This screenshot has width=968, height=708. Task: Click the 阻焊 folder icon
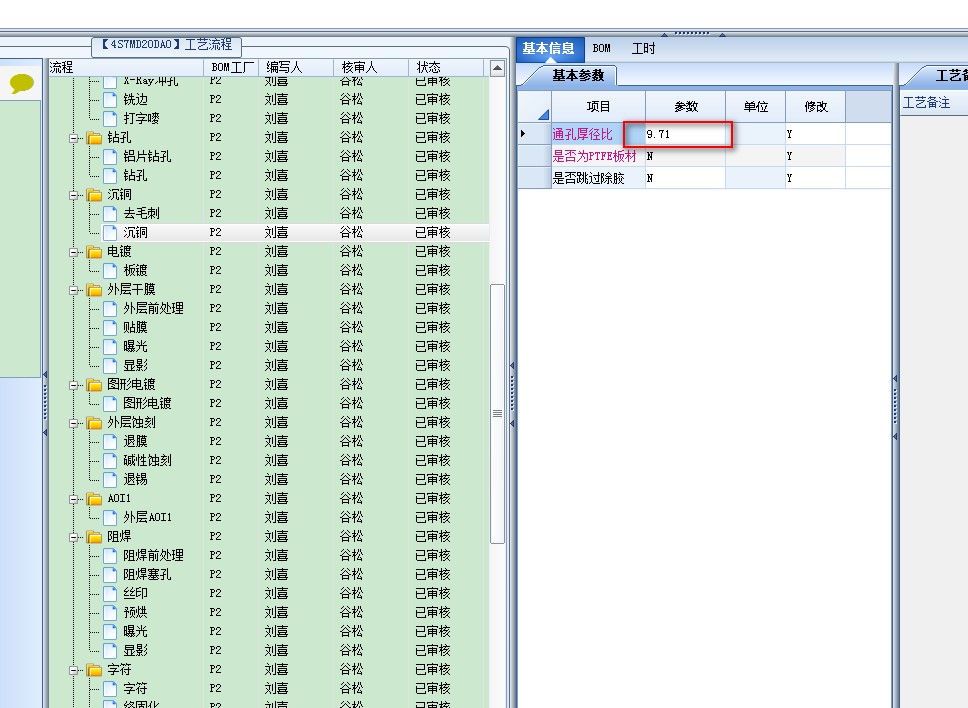tap(94, 537)
